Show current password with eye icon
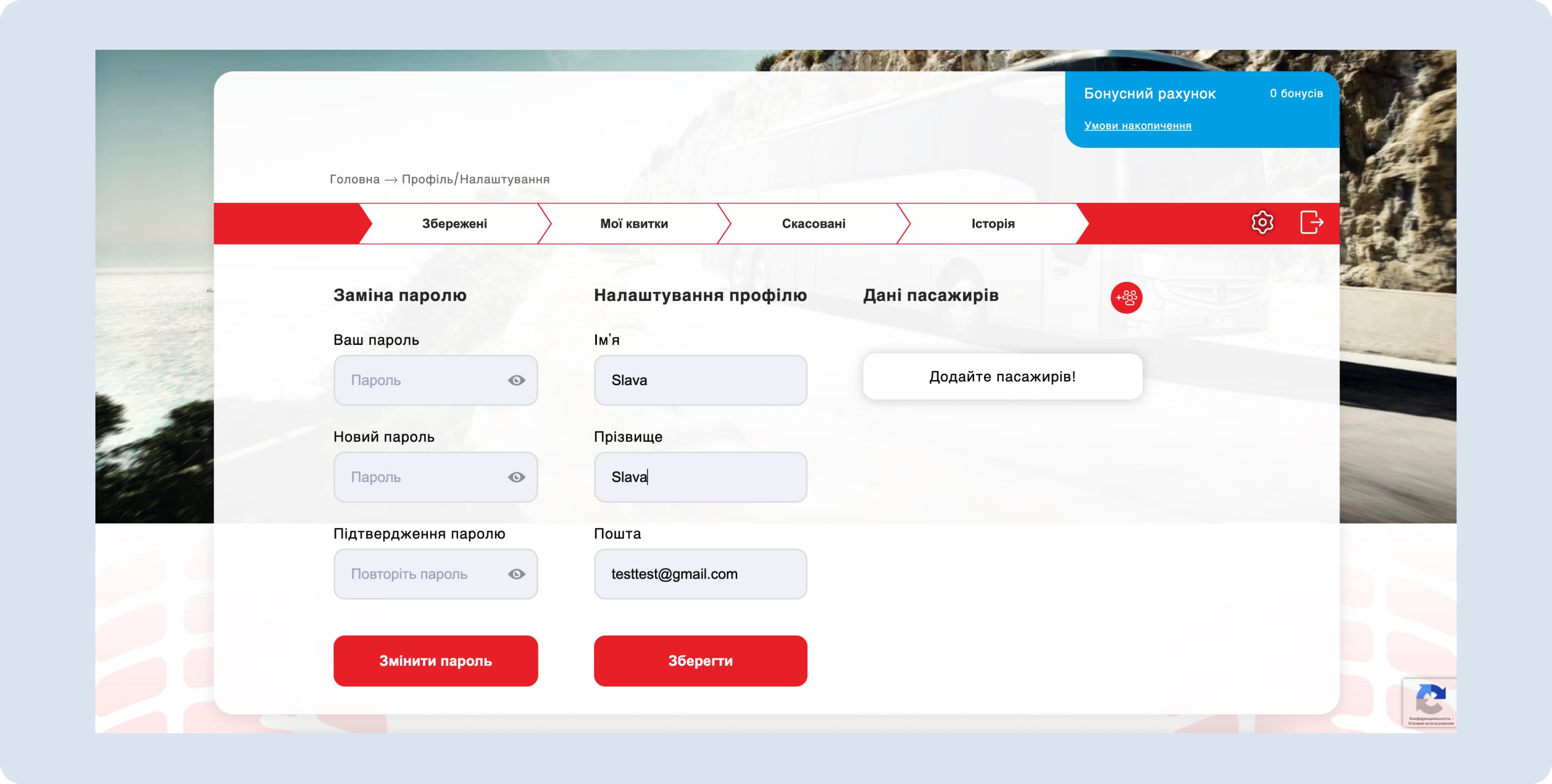 coord(516,380)
